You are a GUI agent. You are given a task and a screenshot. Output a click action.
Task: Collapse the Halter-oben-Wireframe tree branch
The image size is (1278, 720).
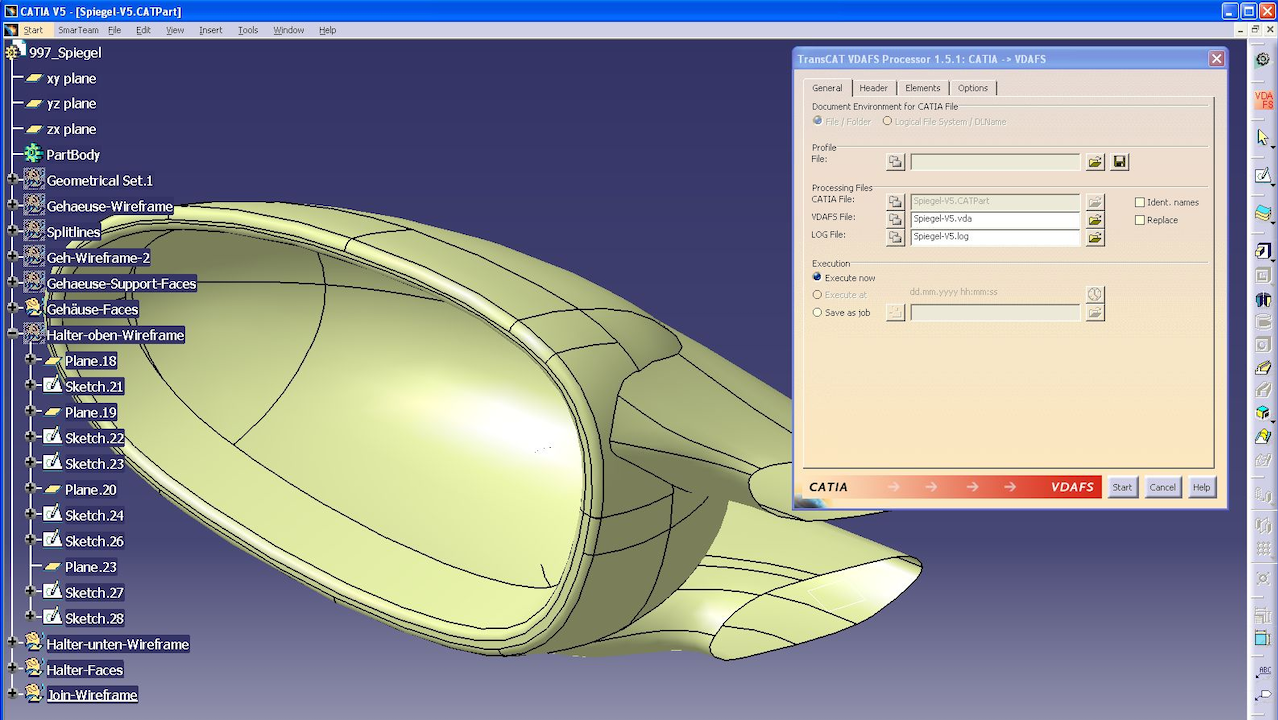click(12, 333)
